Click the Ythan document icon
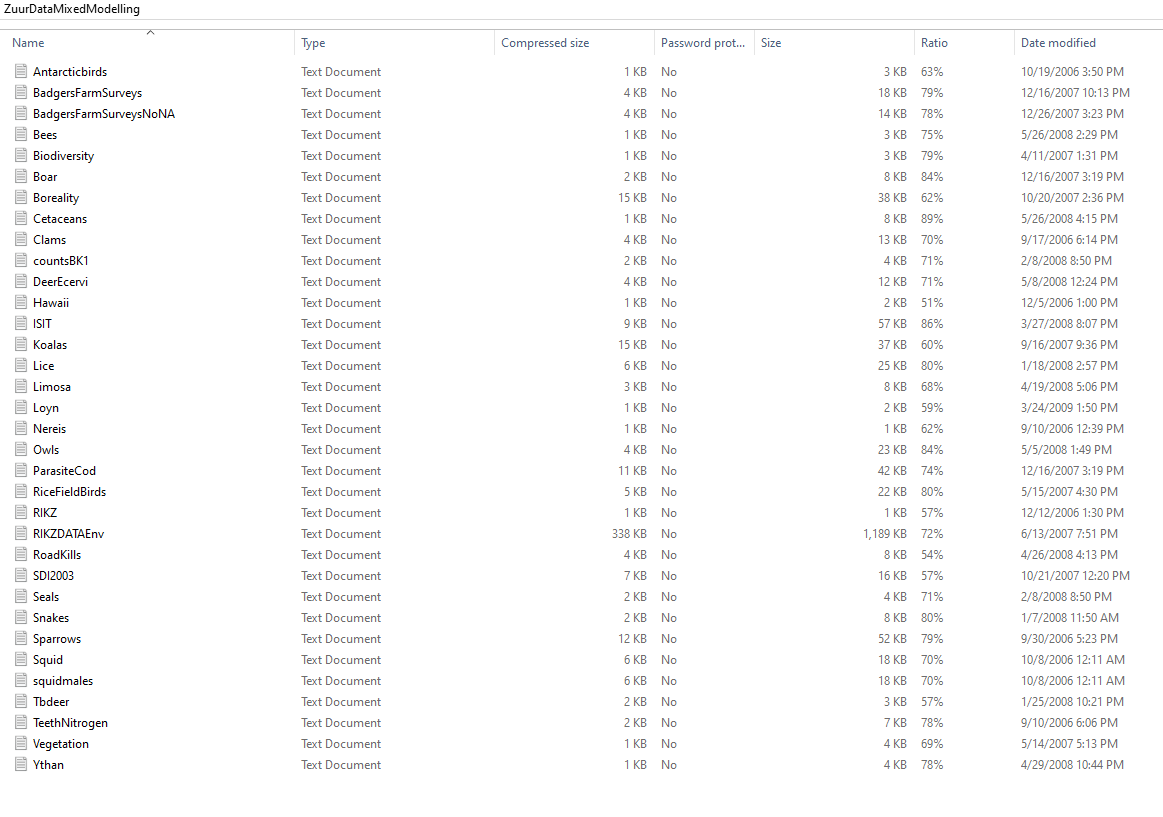 tap(20, 765)
